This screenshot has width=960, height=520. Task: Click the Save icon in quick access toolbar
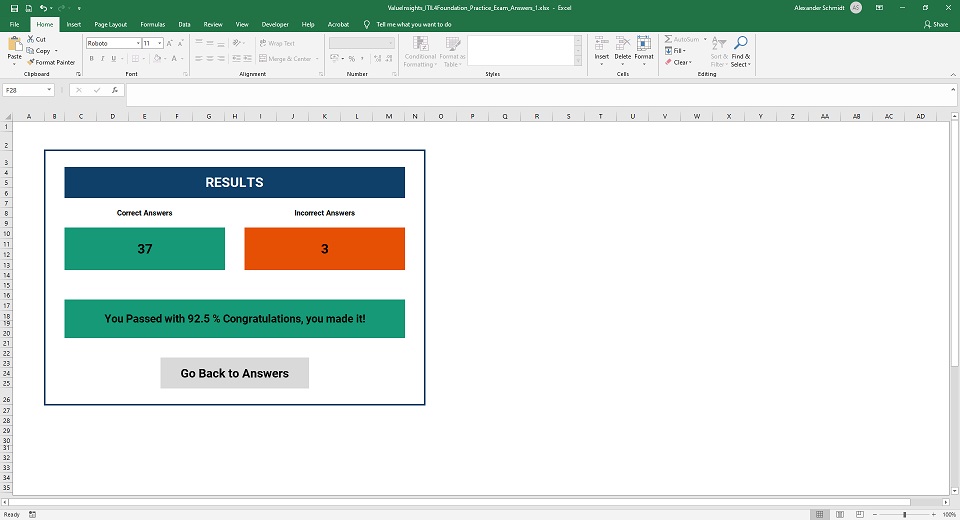pyautogui.click(x=15, y=8)
